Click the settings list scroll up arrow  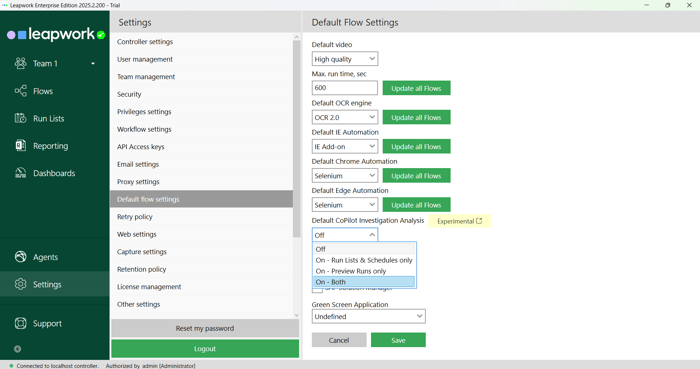pyautogui.click(x=297, y=37)
